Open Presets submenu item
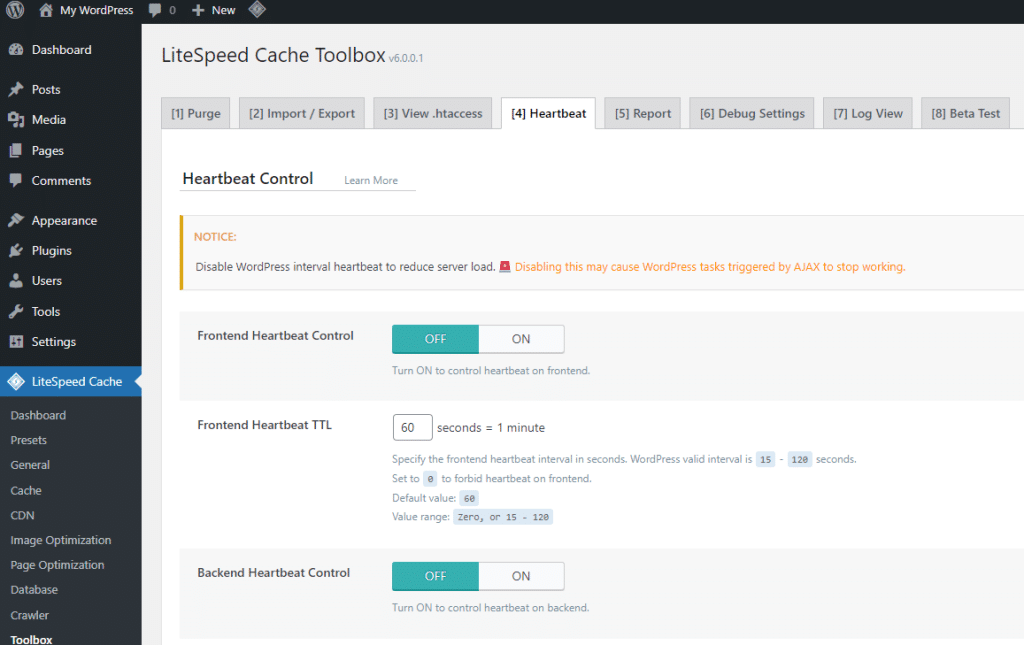Image resolution: width=1024 pixels, height=645 pixels. (29, 440)
